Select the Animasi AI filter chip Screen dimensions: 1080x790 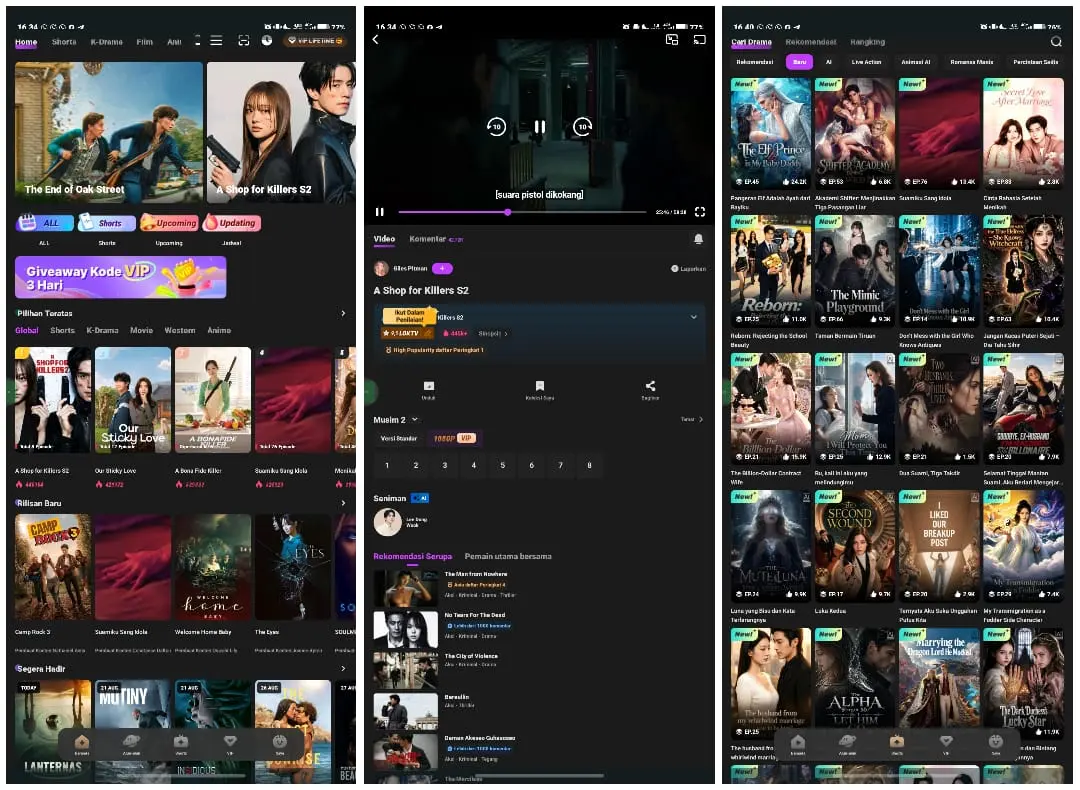point(915,62)
